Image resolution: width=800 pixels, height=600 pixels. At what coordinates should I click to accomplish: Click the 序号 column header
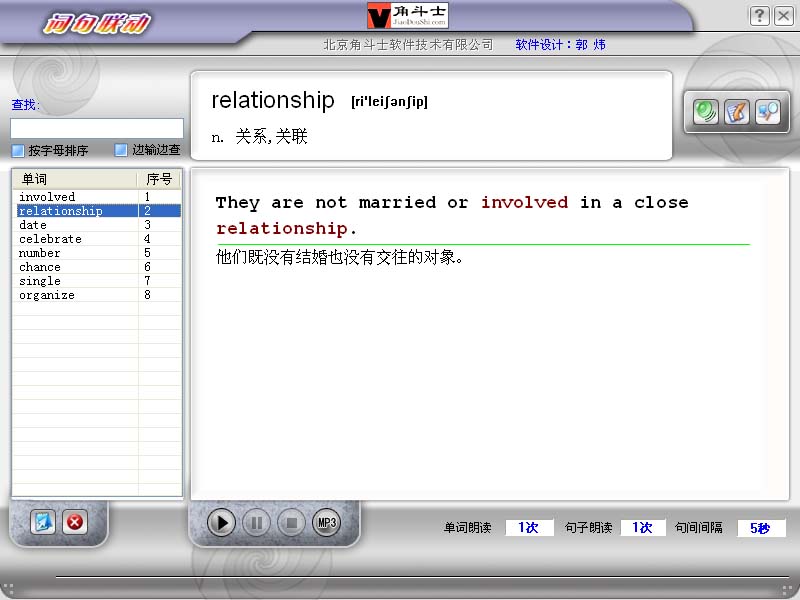point(159,179)
